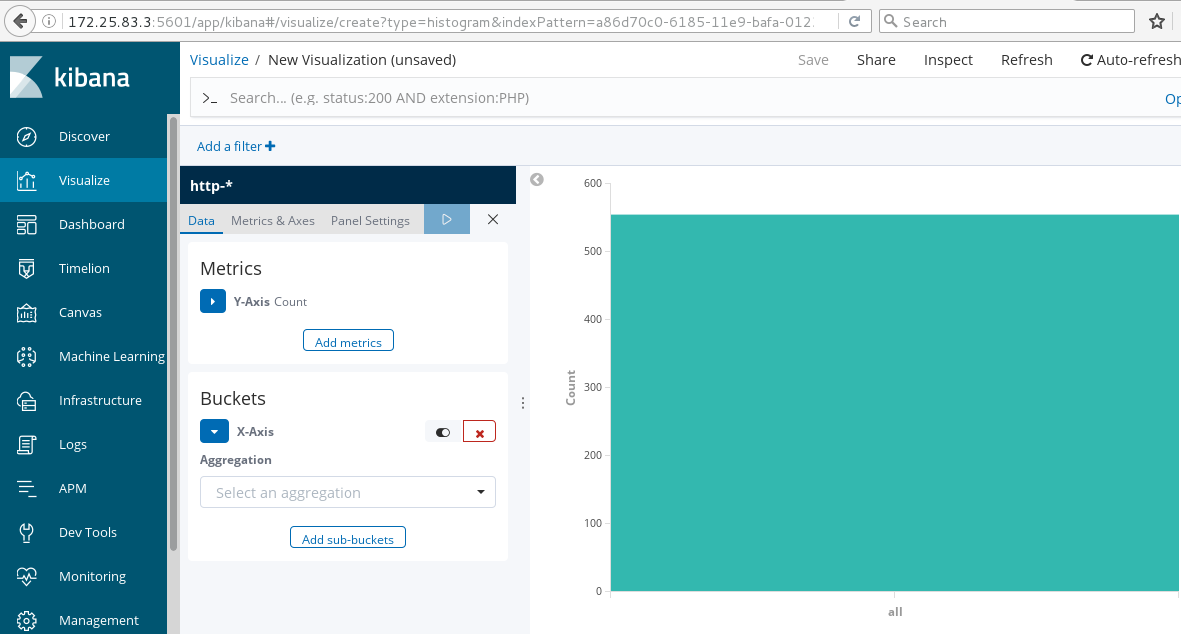The height and width of the screenshot is (634, 1181).
Task: Open the Select an aggregation dropdown
Action: coord(348,492)
